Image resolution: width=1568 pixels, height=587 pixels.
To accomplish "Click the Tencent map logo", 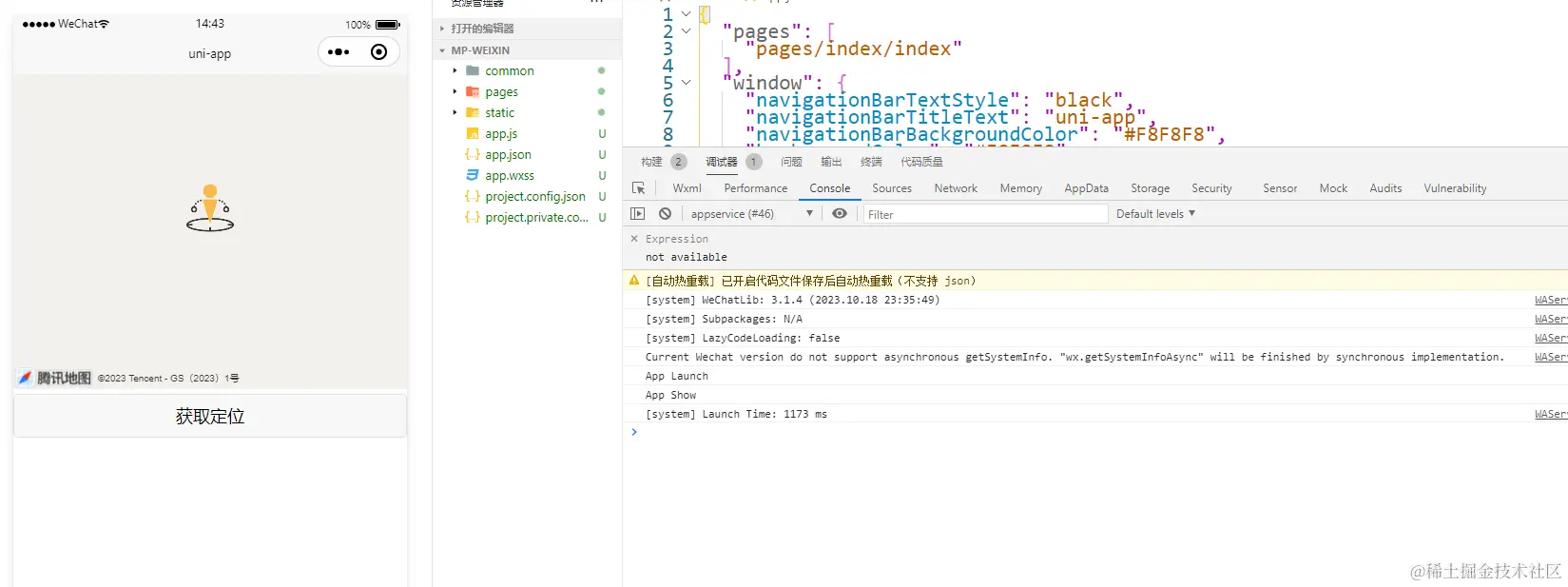I will coord(54,378).
